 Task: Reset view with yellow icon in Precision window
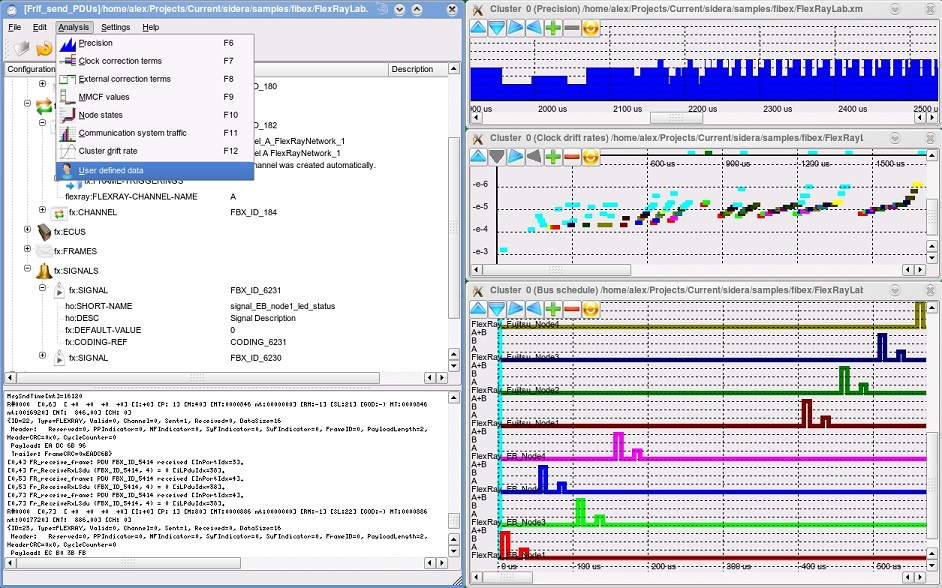pyautogui.click(x=591, y=28)
